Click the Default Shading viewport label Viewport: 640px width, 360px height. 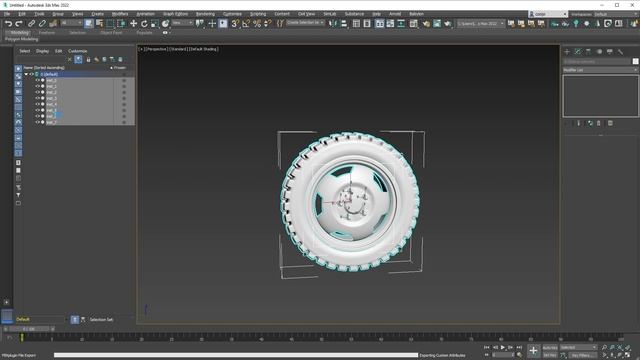pyautogui.click(x=204, y=49)
